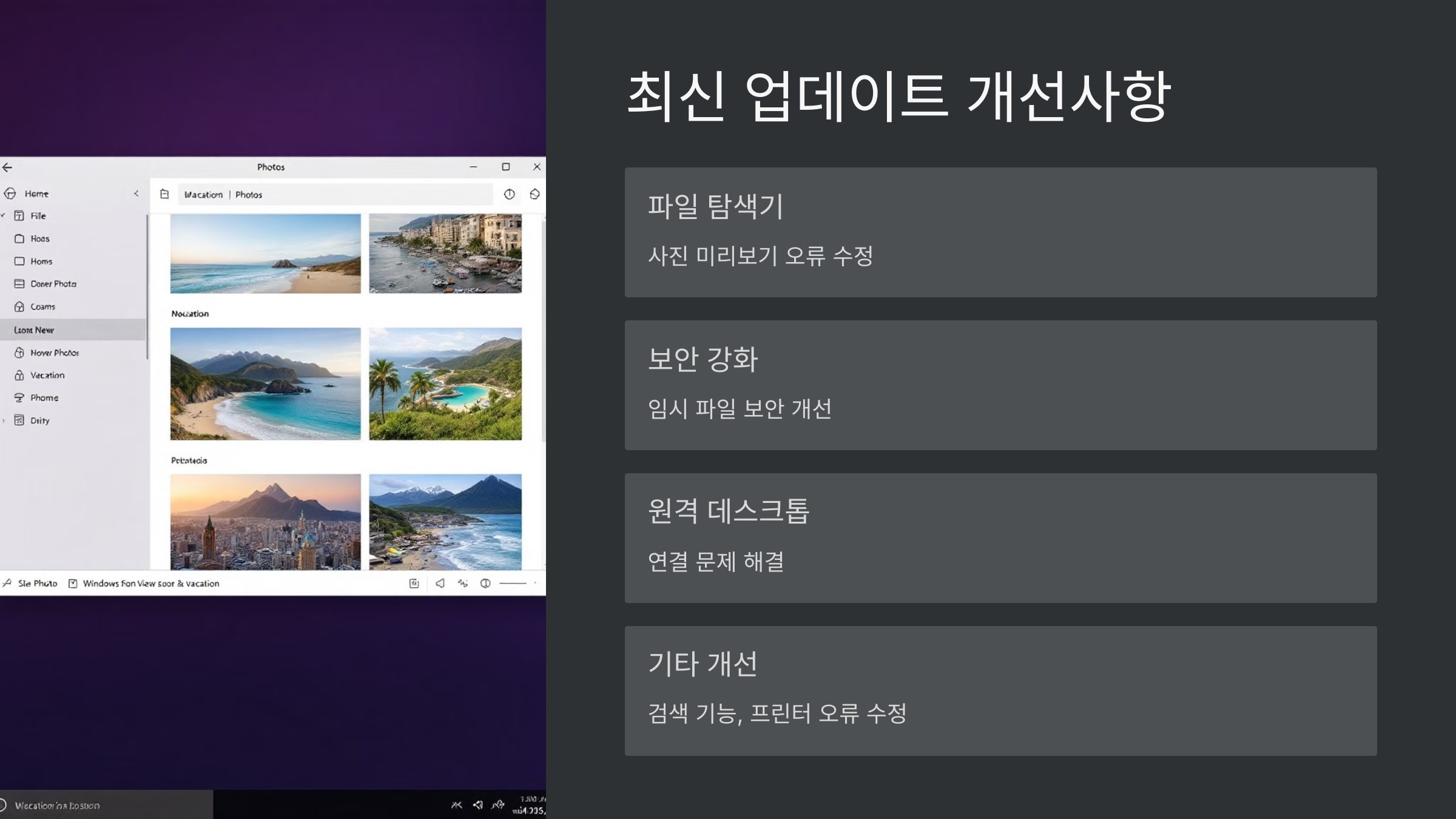Open history via the clock icon
This screenshot has width=1456, height=819.
(x=509, y=194)
